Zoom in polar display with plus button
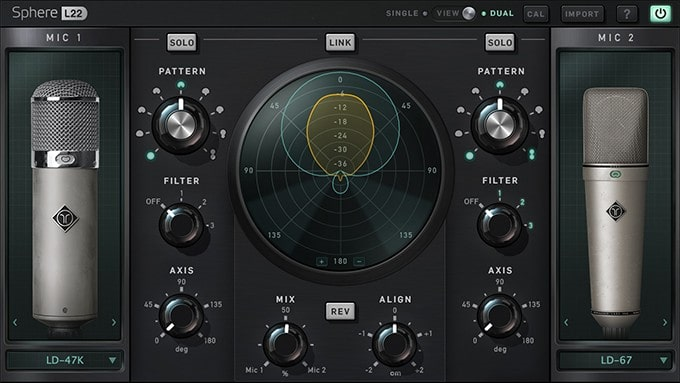 (321, 261)
